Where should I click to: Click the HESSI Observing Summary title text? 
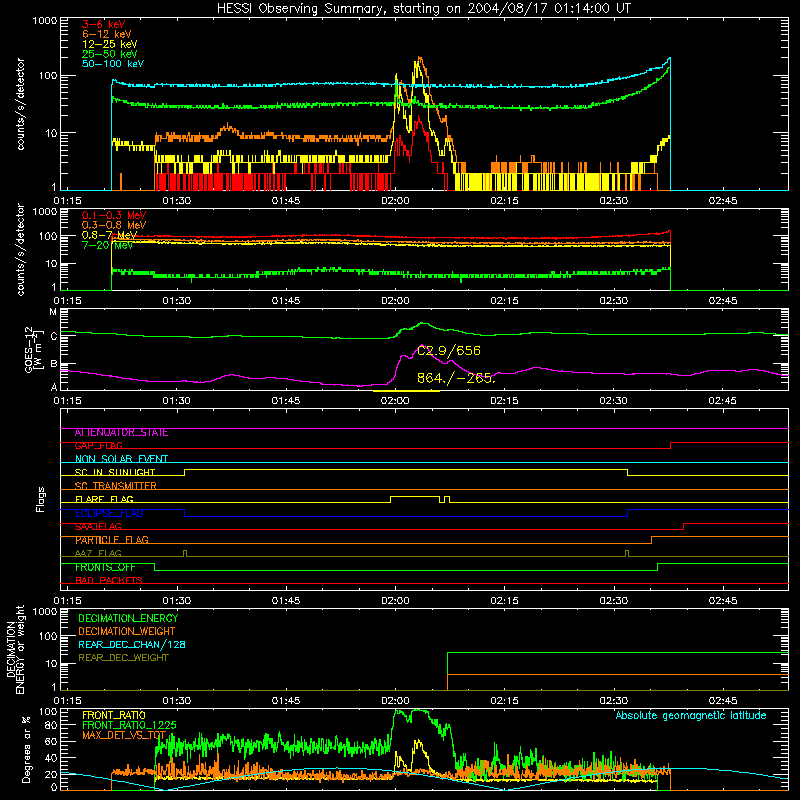point(423,9)
